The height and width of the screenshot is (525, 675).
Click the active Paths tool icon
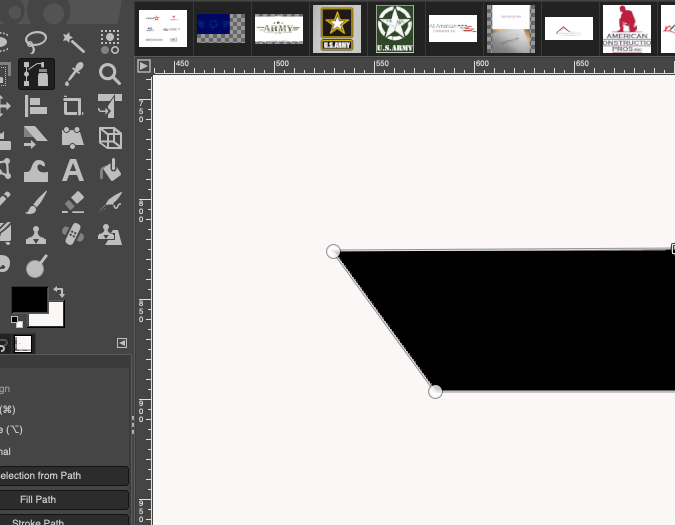pos(36,74)
